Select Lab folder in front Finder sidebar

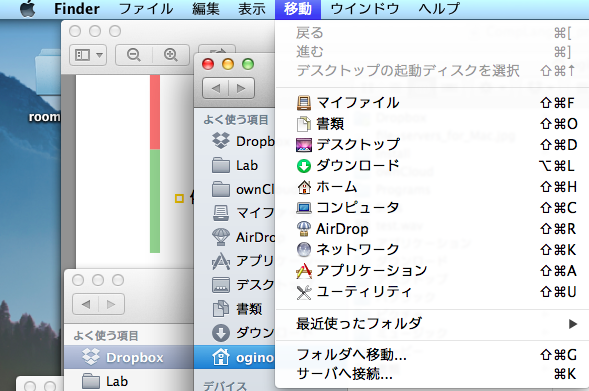pos(235,165)
